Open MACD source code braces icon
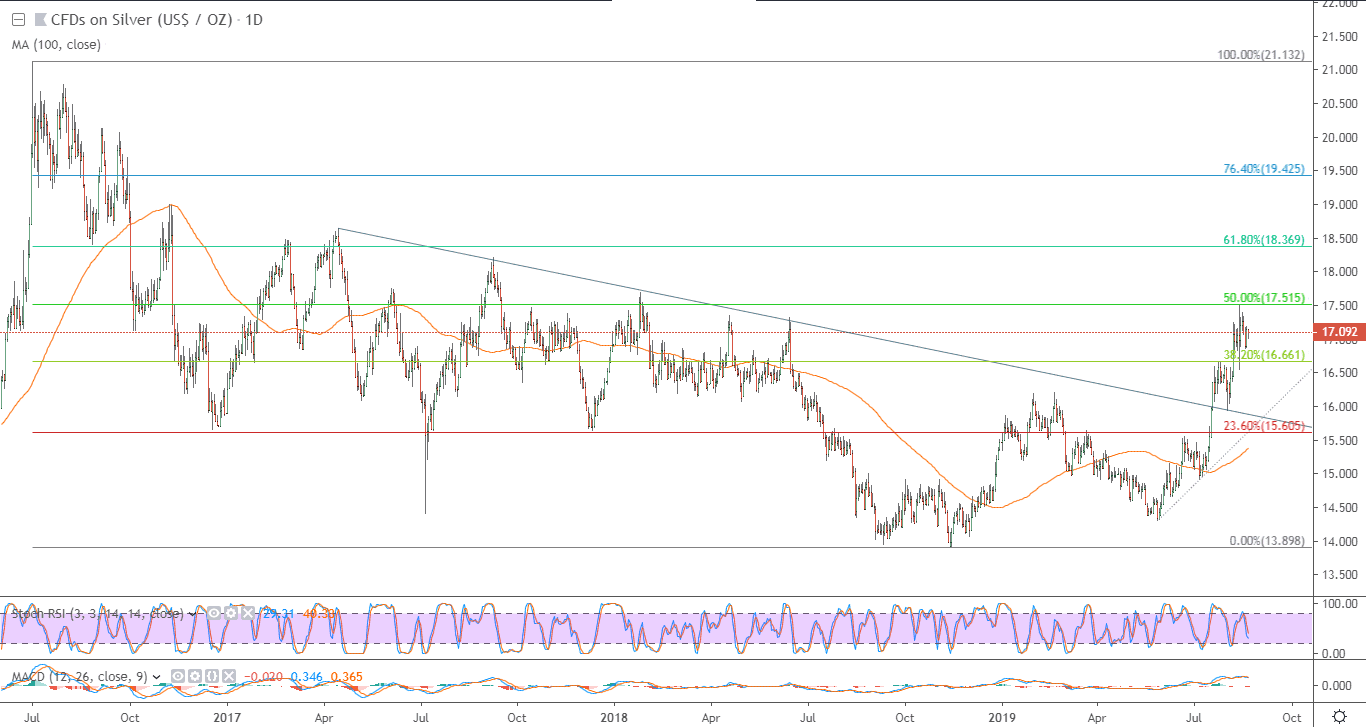 point(213,677)
